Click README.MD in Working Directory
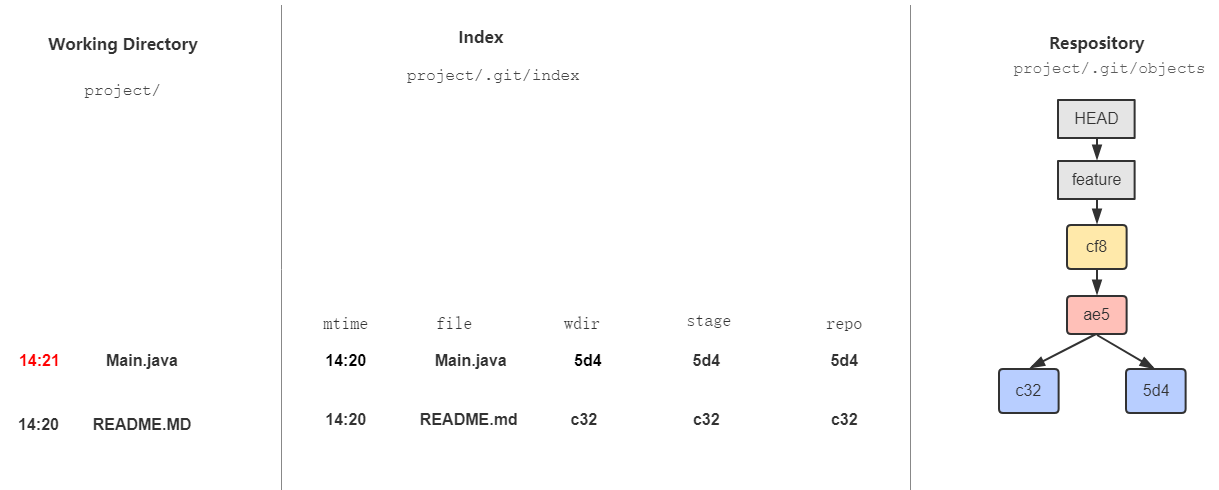Viewport: 1219px width, 490px height. [141, 424]
